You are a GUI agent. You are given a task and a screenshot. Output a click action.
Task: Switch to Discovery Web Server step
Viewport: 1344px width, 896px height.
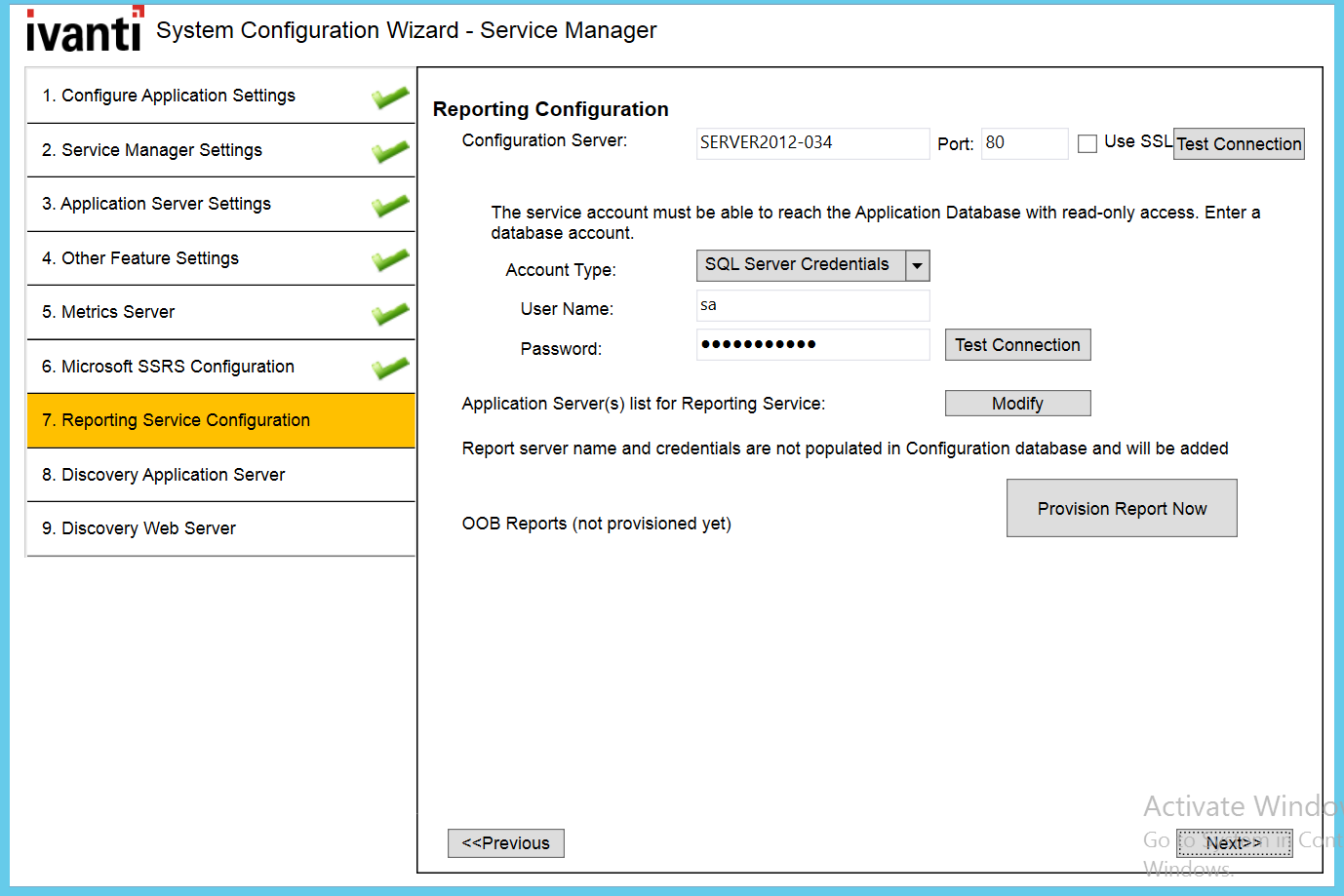[220, 528]
